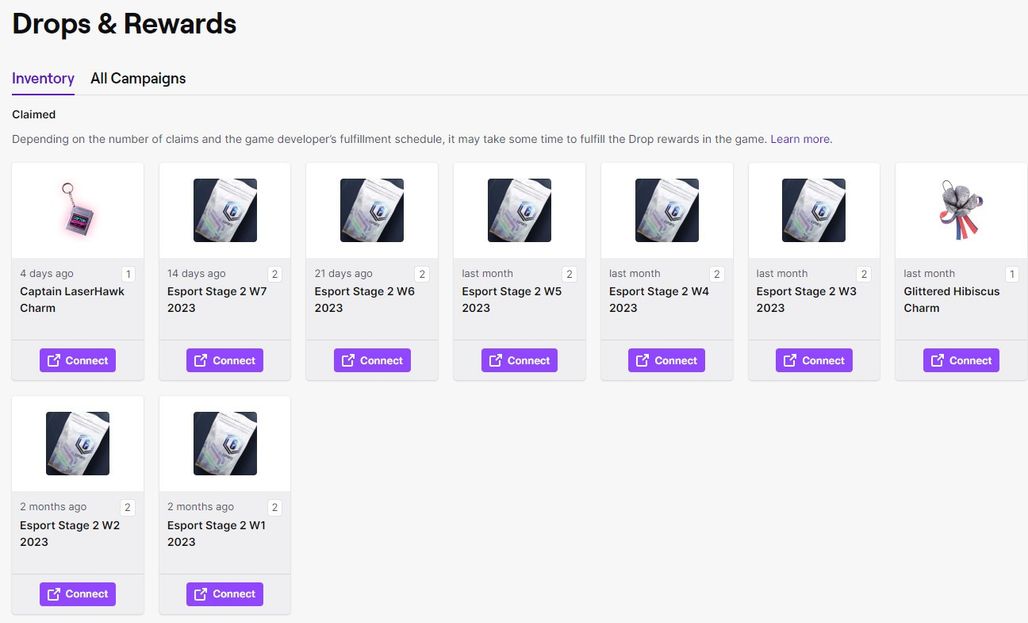
Task: Switch to the All Campaigns tab
Action: coord(138,79)
